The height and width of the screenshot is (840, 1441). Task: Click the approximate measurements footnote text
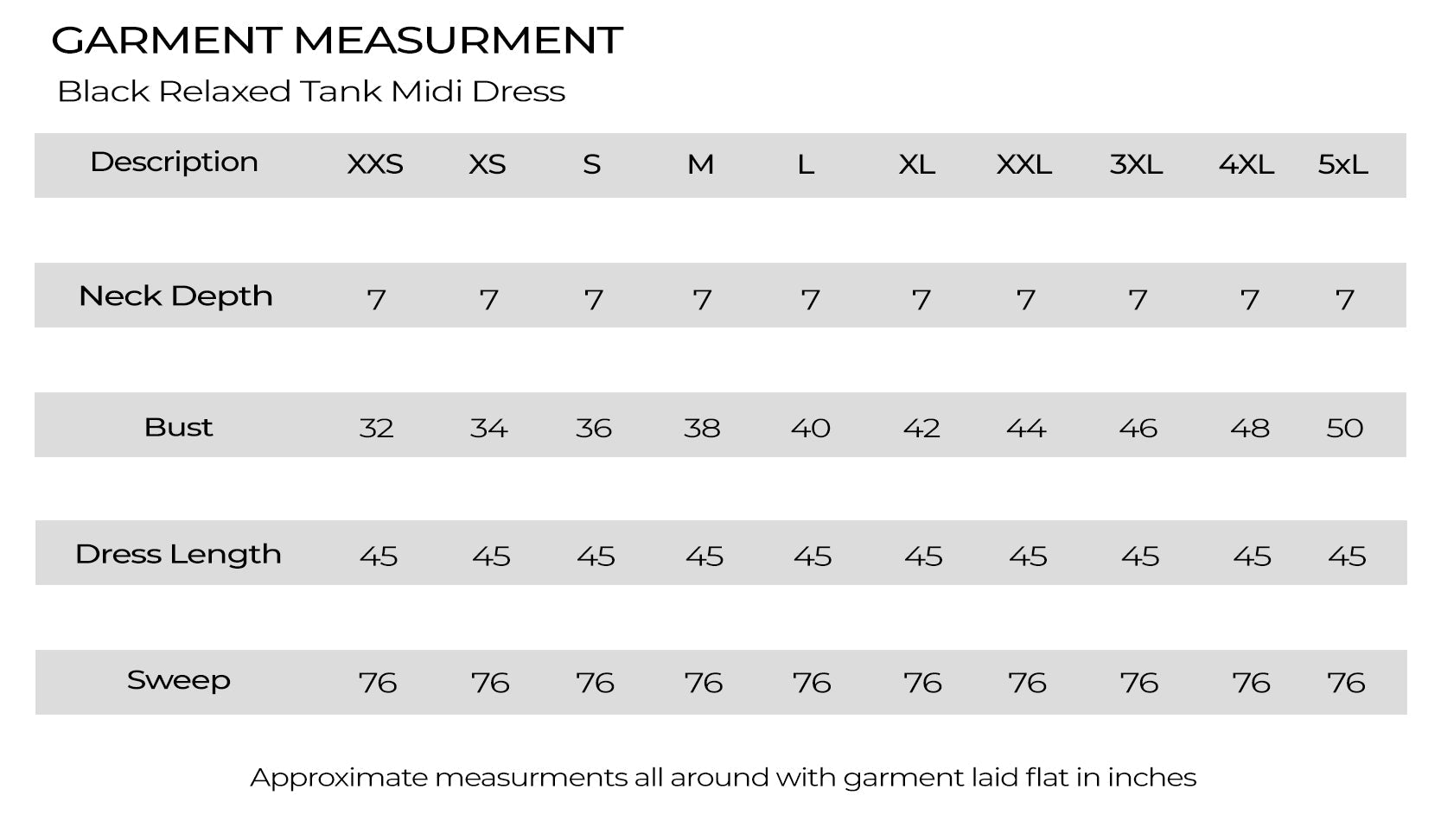(724, 778)
